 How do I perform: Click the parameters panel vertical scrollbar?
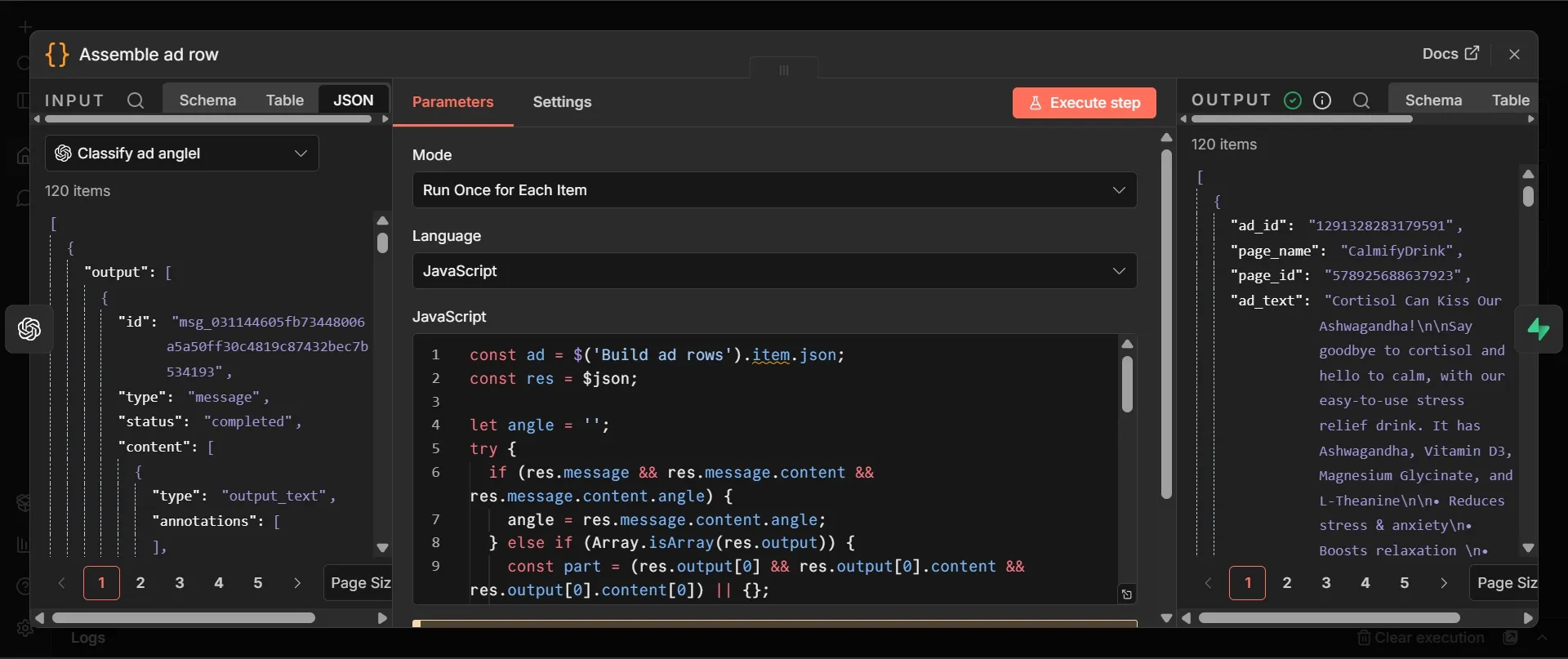pos(1166,323)
